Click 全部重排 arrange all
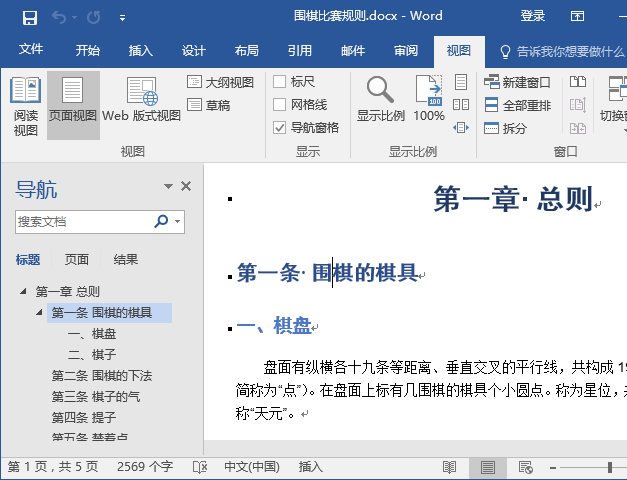Image resolution: width=627 pixels, height=480 pixels. [517, 105]
